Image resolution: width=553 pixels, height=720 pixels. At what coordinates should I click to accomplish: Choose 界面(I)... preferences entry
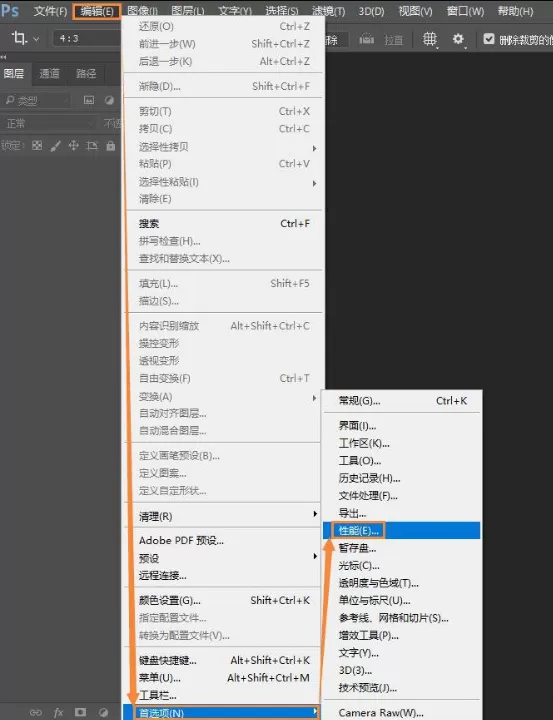point(401,426)
